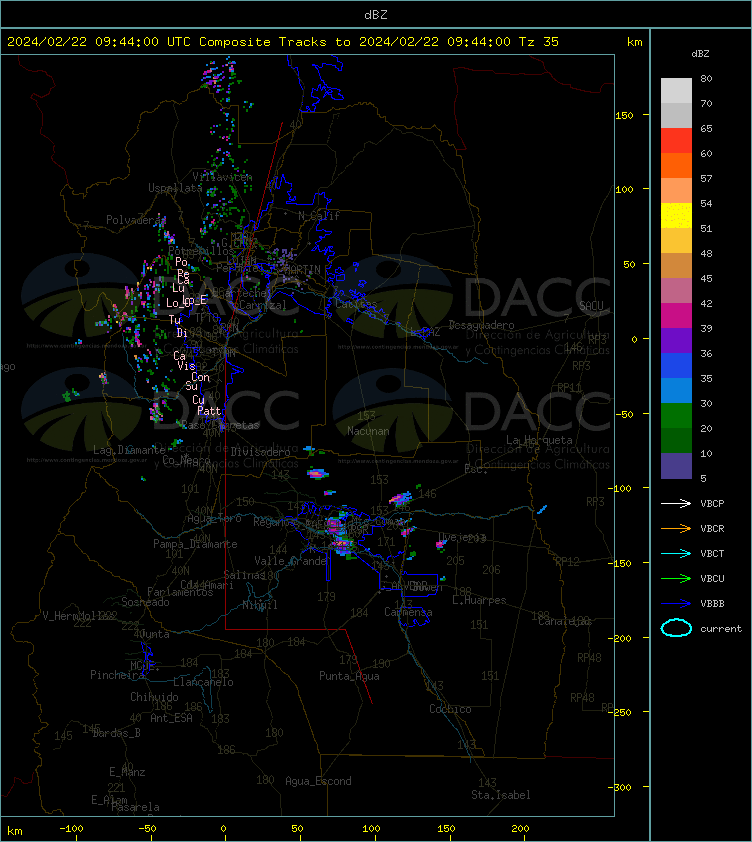
Task: Click the green VBCU arrow icon
Action: (x=676, y=578)
